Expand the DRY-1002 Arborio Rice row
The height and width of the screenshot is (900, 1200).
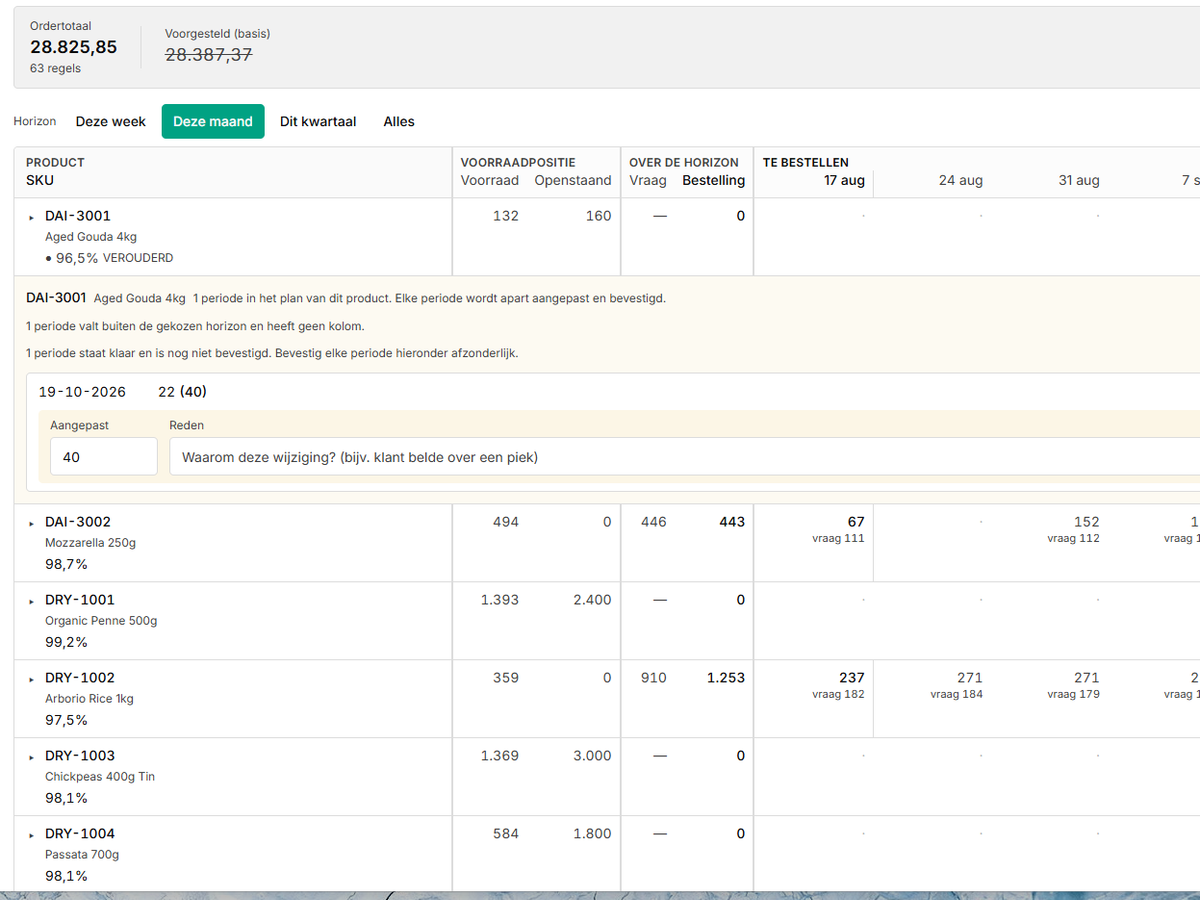pyautogui.click(x=32, y=679)
